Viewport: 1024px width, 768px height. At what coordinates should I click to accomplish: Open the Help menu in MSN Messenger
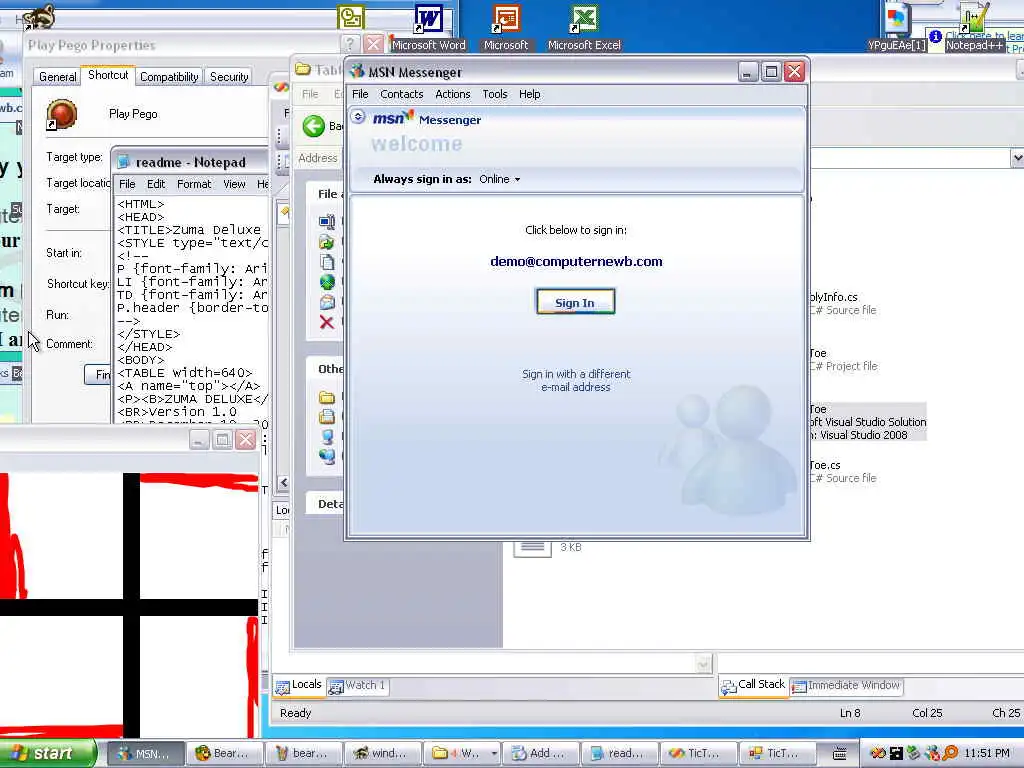530,94
